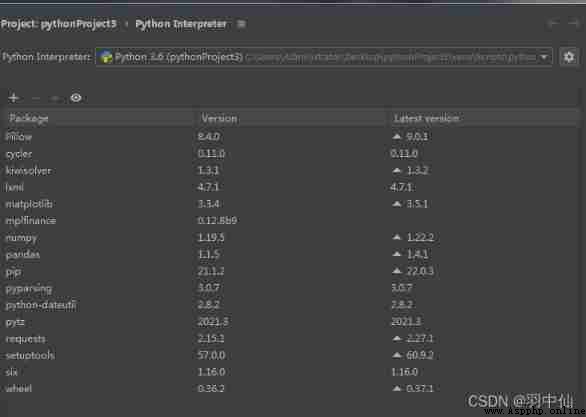Select the pandas package name
Viewport: 586px width, 417px height.
pyautogui.click(x=23, y=255)
